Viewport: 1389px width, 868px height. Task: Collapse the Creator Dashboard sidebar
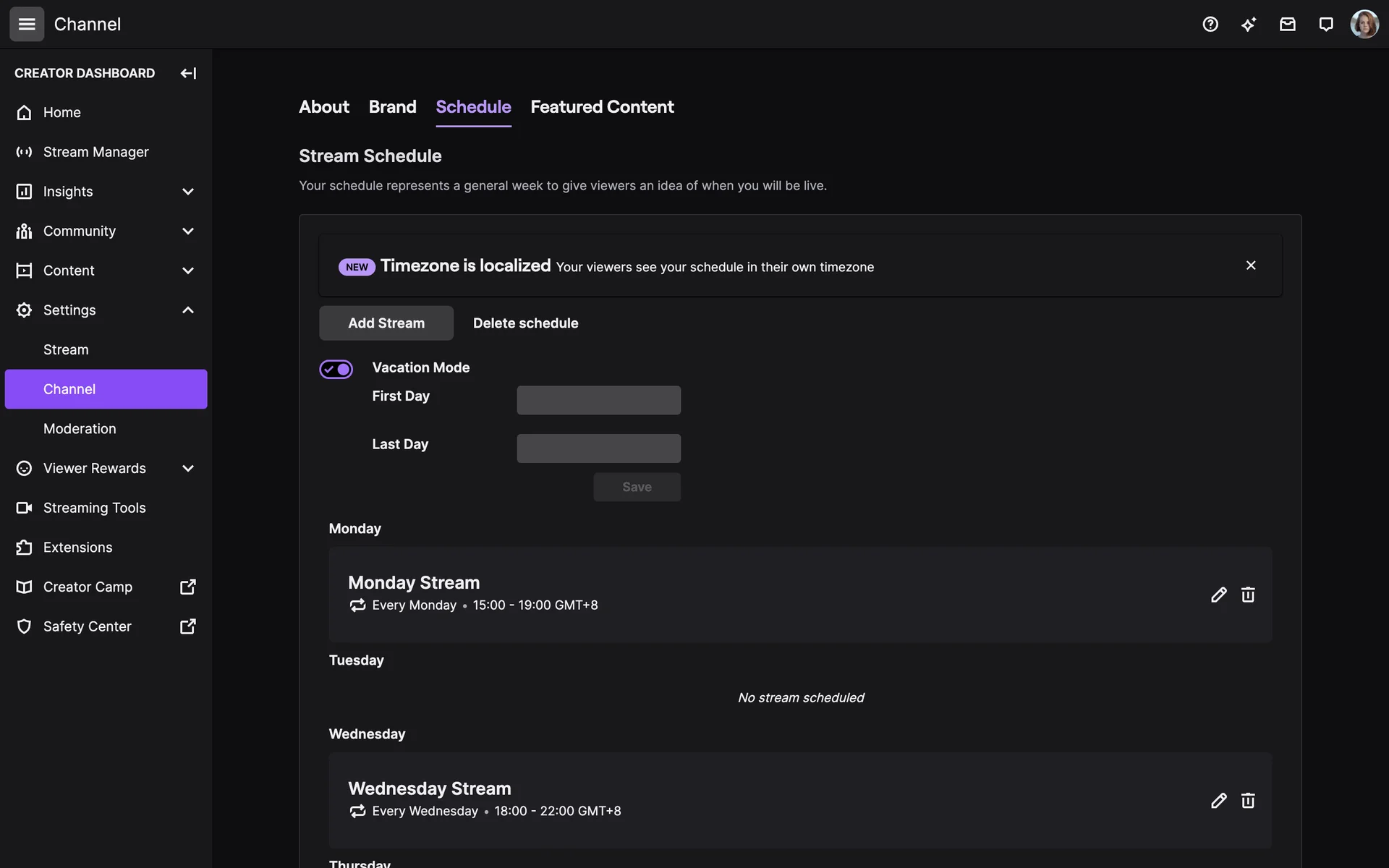[188, 73]
